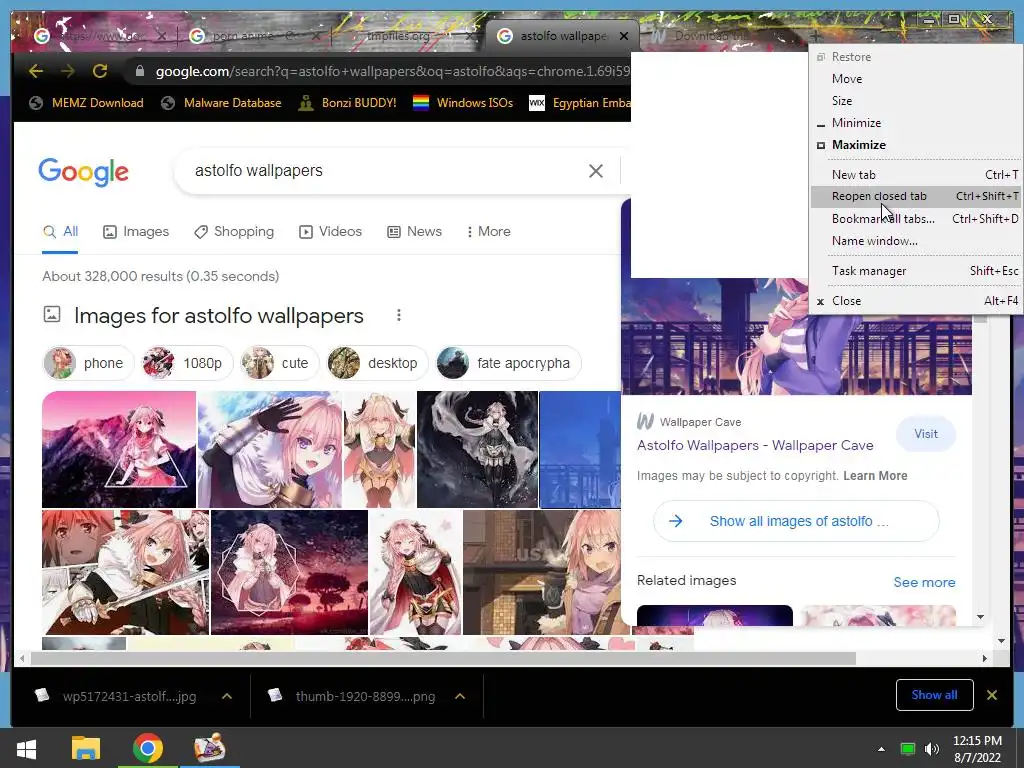Expand options arrow for thumb-1920 png download
This screenshot has width=1024, height=768.
(x=460, y=696)
